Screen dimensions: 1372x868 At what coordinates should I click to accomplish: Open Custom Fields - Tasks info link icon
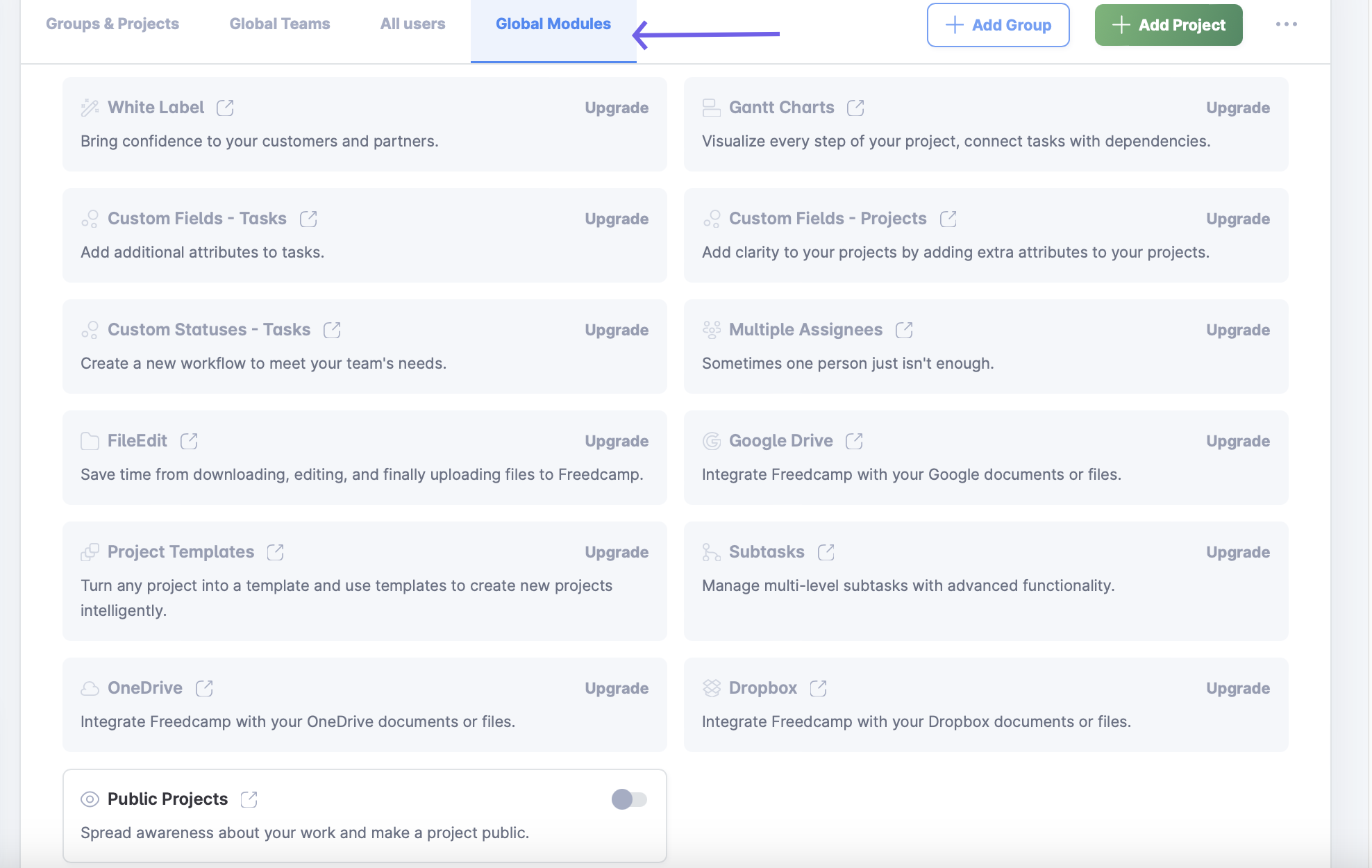click(x=308, y=219)
